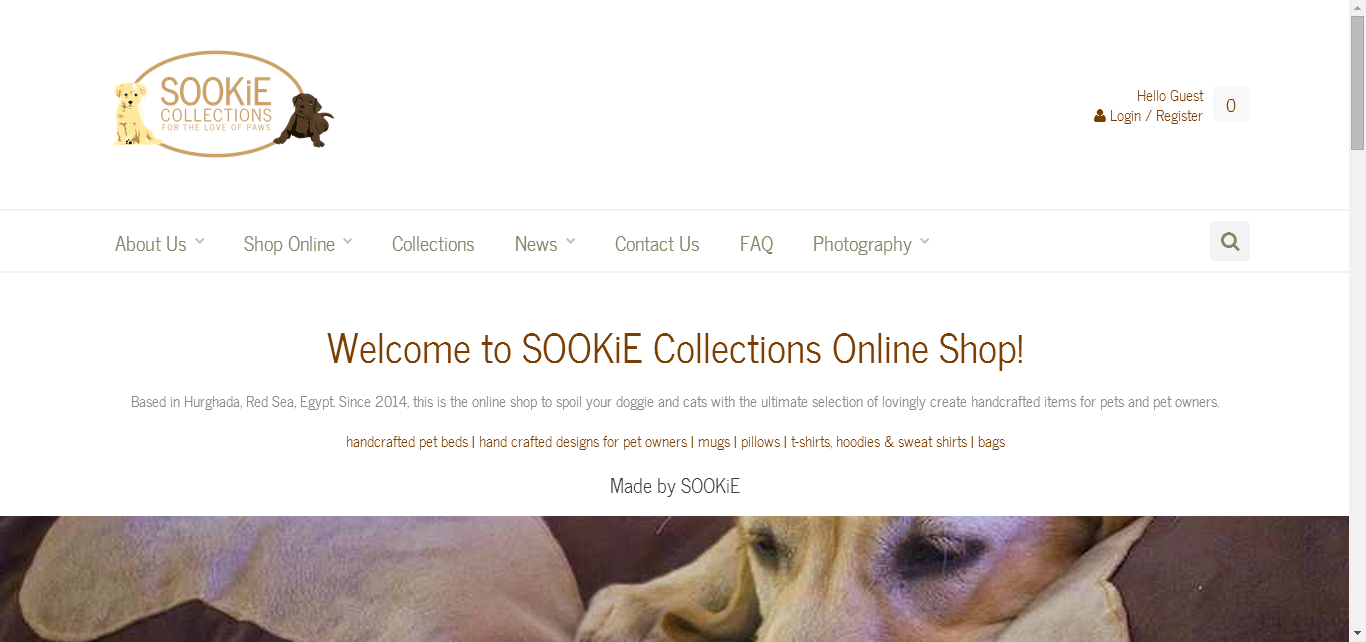The image size is (1366, 642).
Task: Go to the Contact Us page
Action: click(657, 244)
